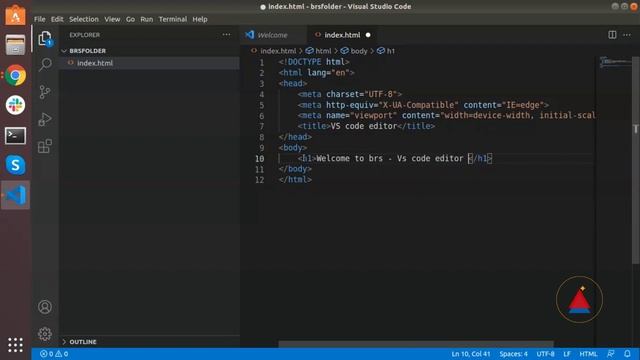Launch Google Chrome from the dock
The height and width of the screenshot is (360, 640).
(16, 75)
